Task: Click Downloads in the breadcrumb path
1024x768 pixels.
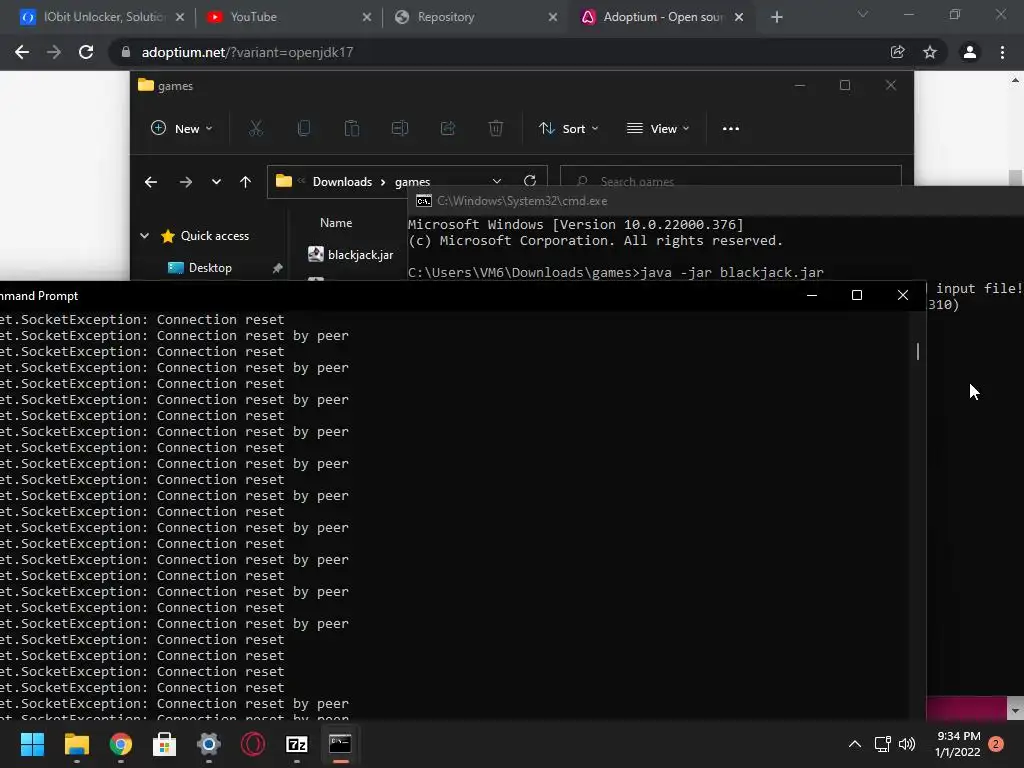Action: point(342,182)
